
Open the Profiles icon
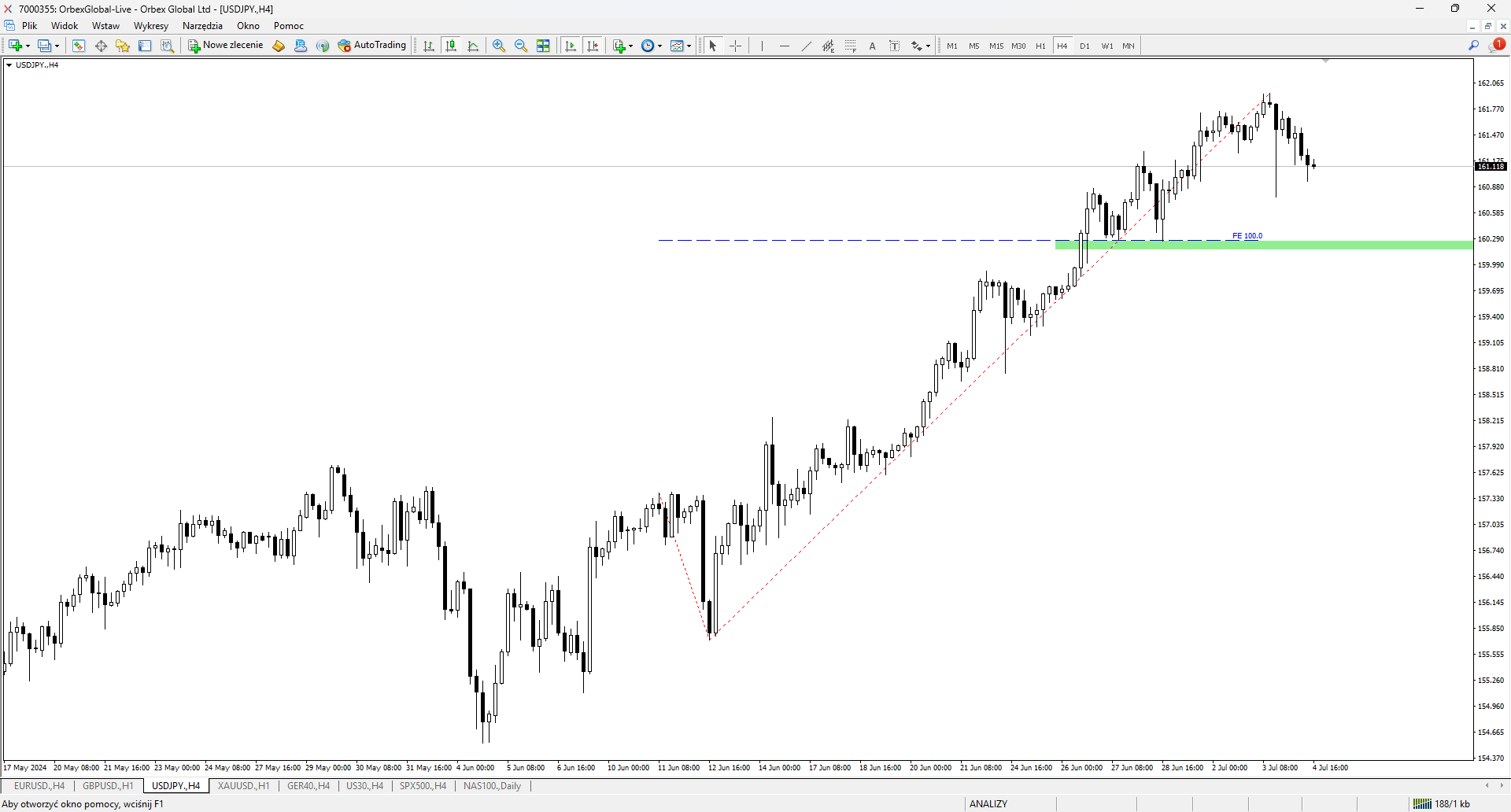pos(45,46)
